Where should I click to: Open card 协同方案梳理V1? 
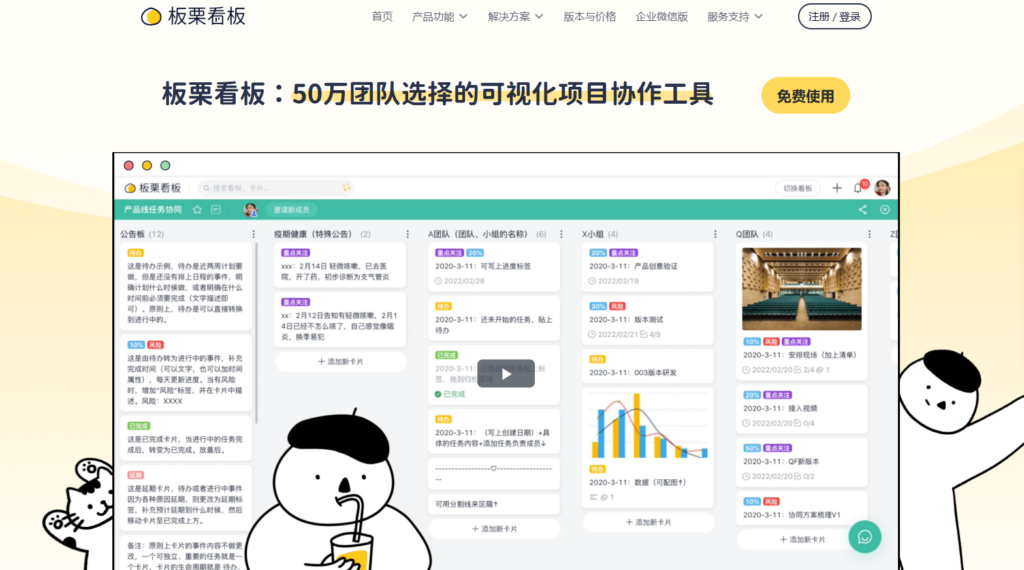click(x=803, y=507)
